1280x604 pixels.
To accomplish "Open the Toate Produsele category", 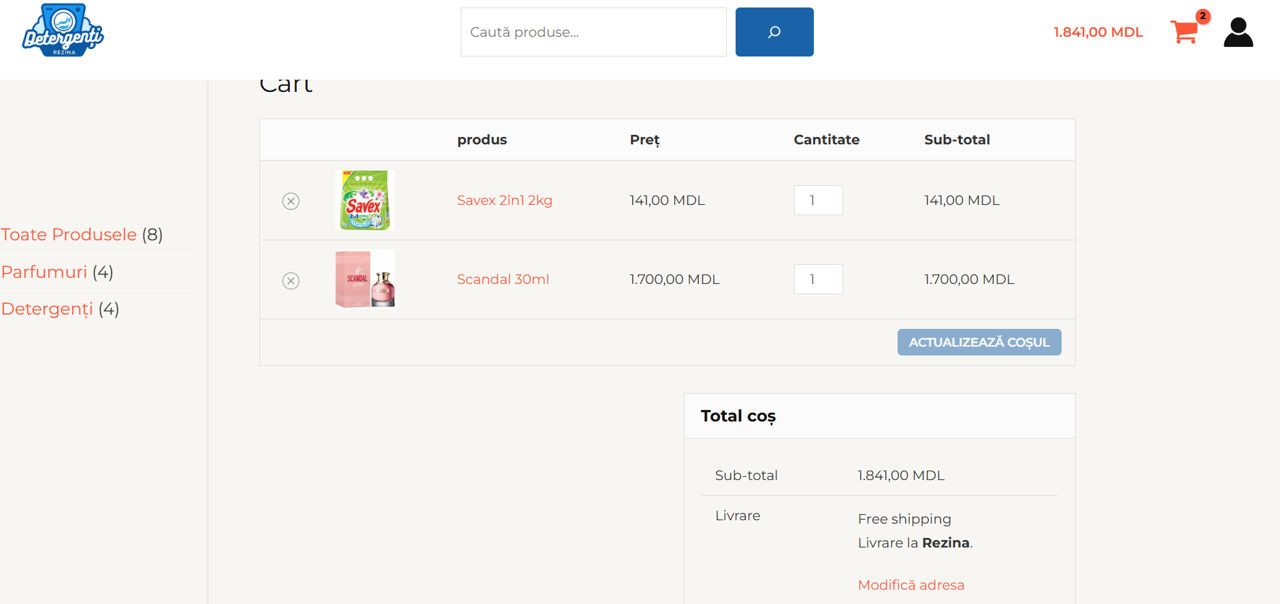I will tap(69, 235).
